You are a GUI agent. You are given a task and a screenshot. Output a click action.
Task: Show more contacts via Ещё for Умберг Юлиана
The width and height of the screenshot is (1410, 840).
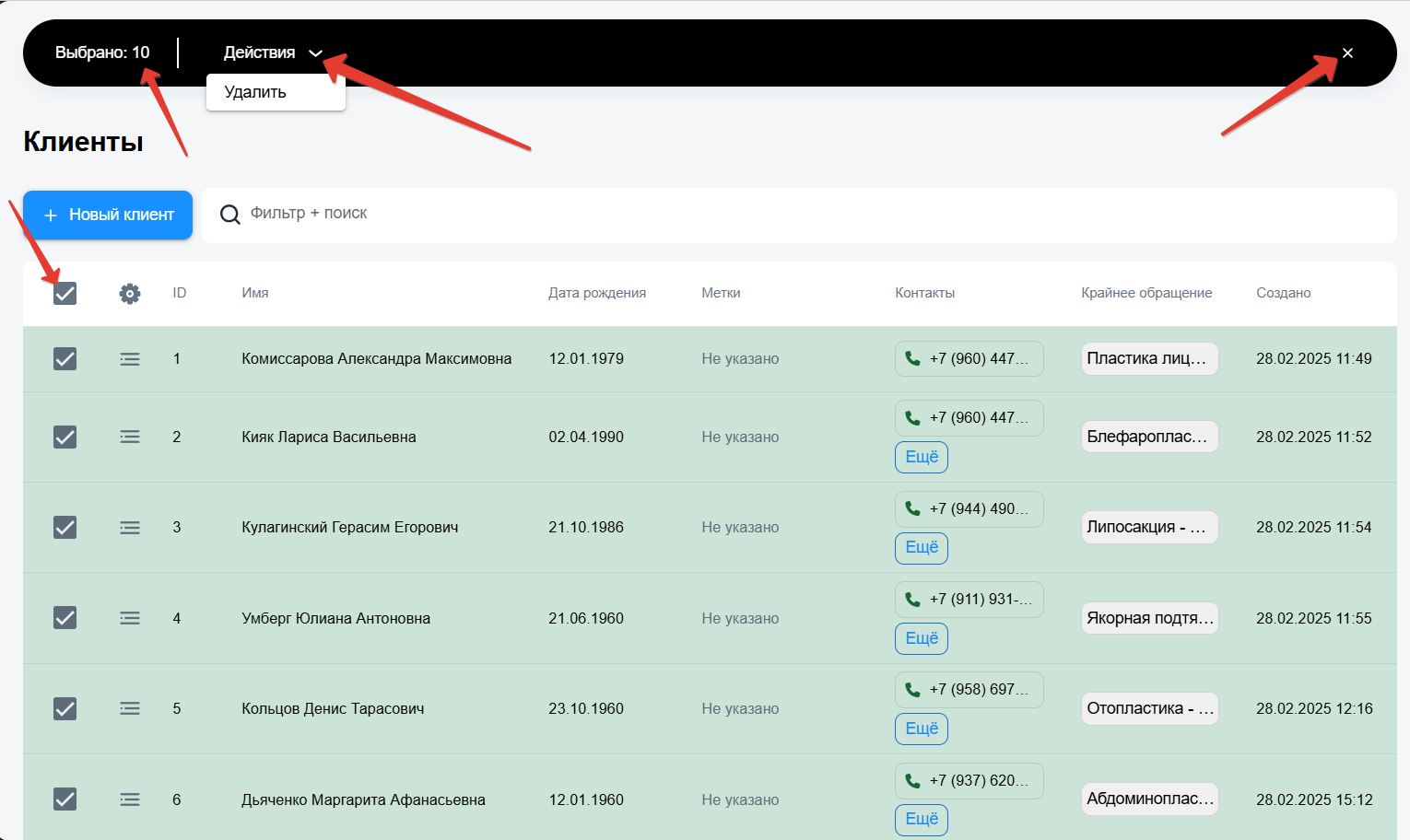tap(922, 638)
